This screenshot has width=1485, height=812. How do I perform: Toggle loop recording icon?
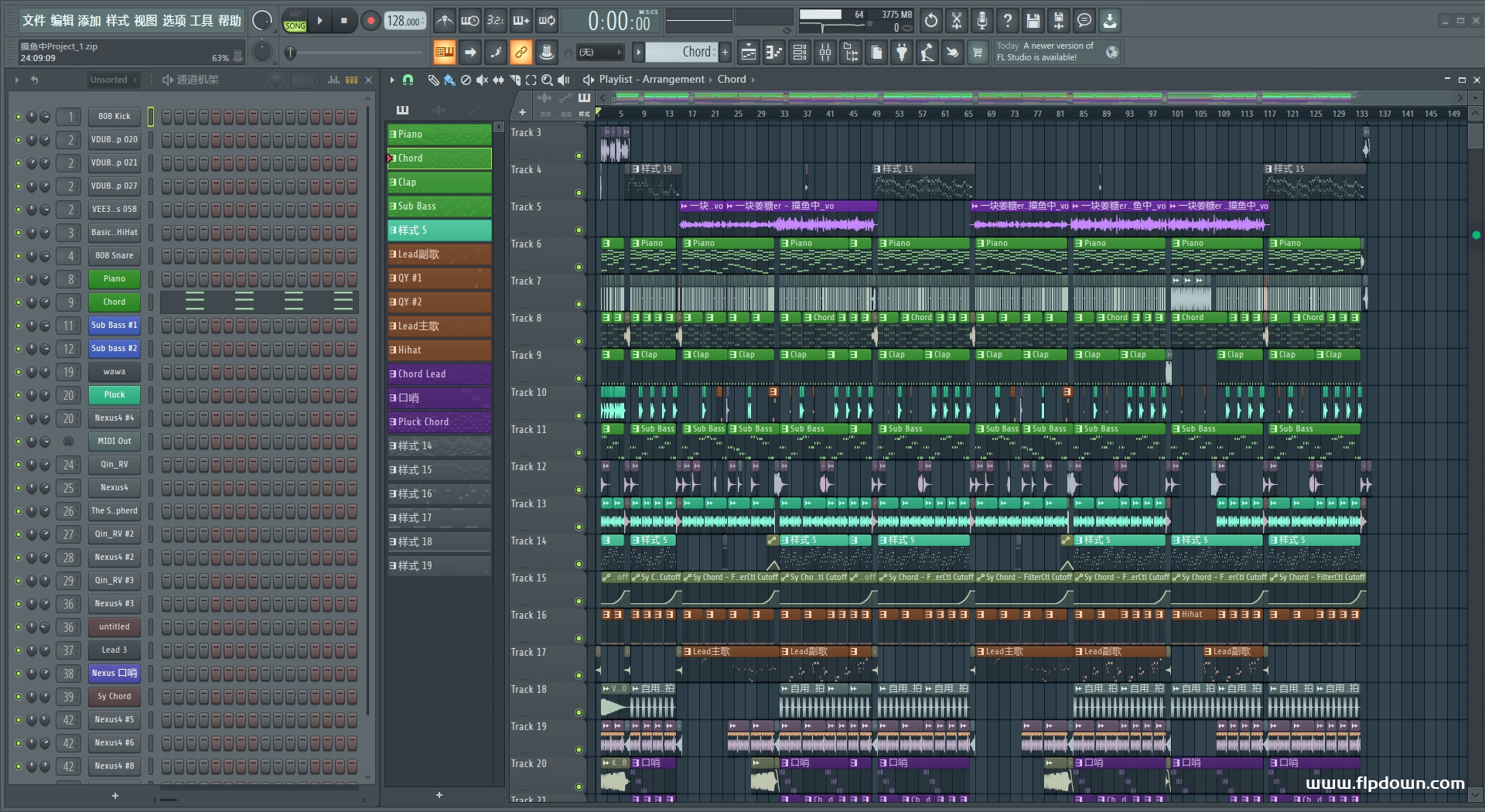point(548,21)
